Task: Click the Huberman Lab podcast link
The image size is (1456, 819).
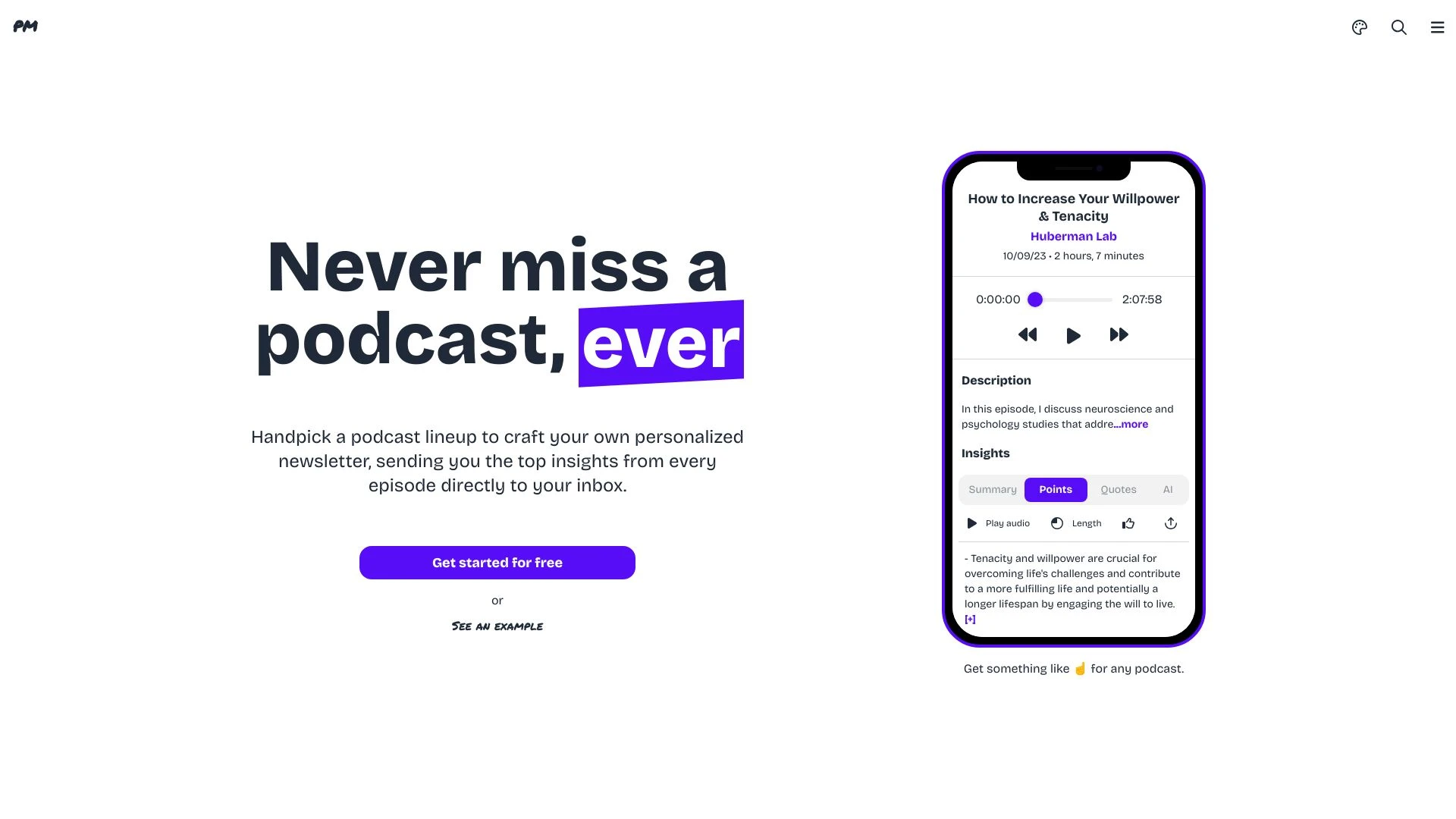Action: point(1074,236)
